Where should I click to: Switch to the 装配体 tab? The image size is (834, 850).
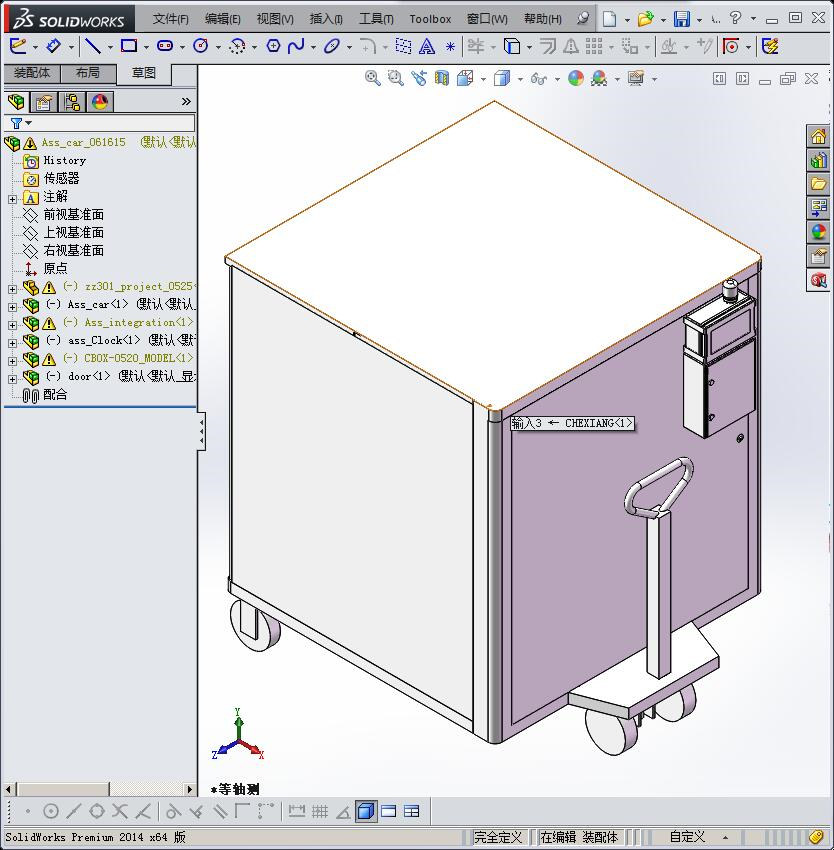[32, 73]
